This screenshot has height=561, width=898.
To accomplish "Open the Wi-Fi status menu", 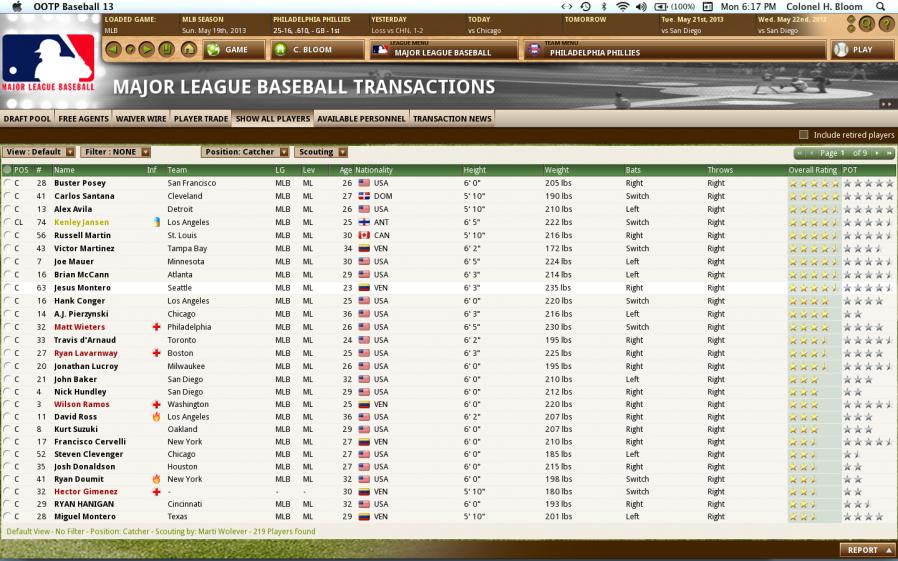I will pos(622,7).
